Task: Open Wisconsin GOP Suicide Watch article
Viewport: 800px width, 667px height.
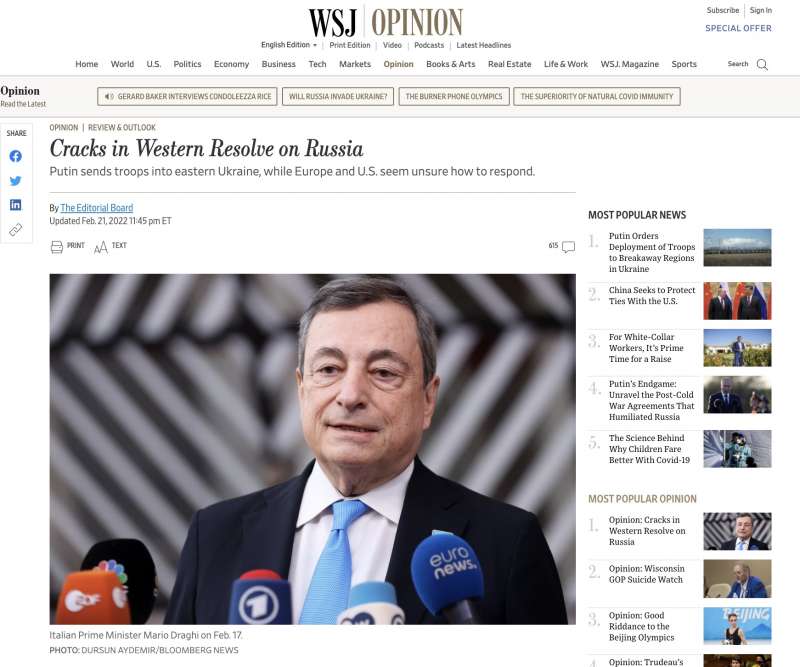Action: pos(646,574)
